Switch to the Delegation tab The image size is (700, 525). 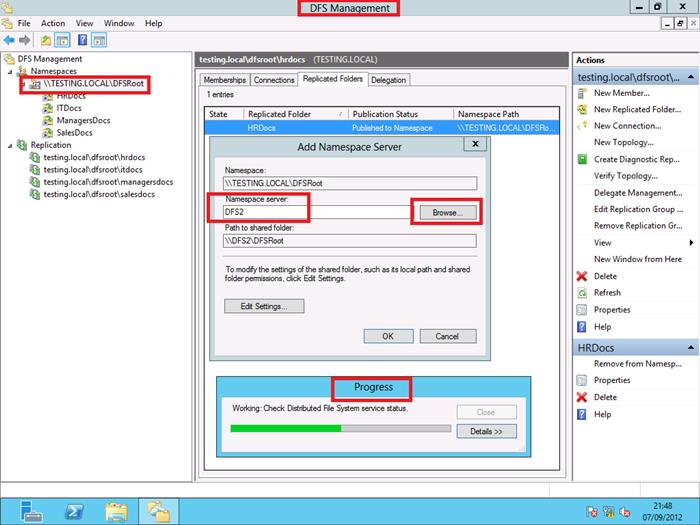point(388,80)
